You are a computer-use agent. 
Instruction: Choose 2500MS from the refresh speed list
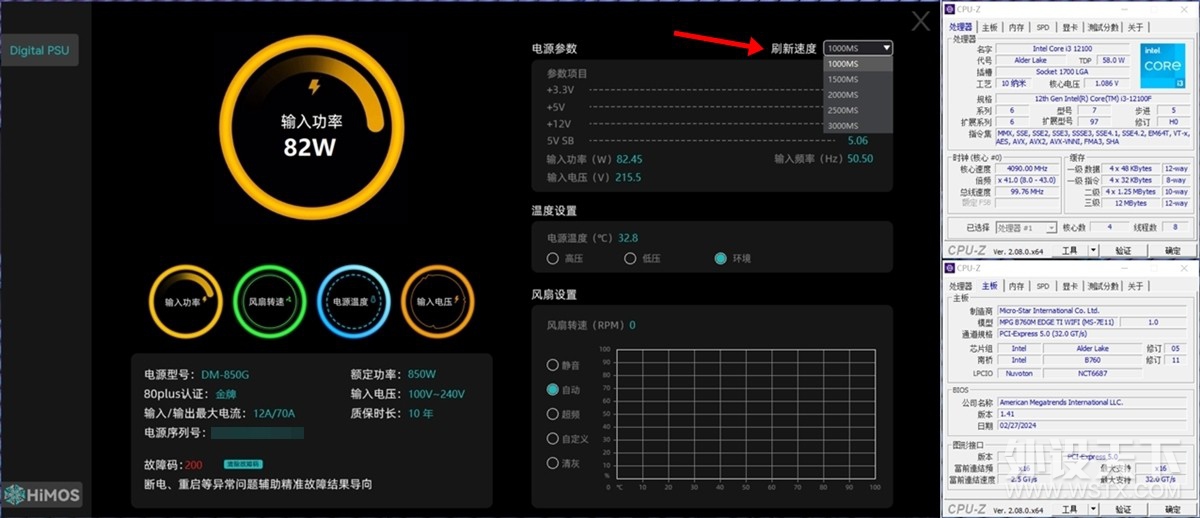[858, 110]
